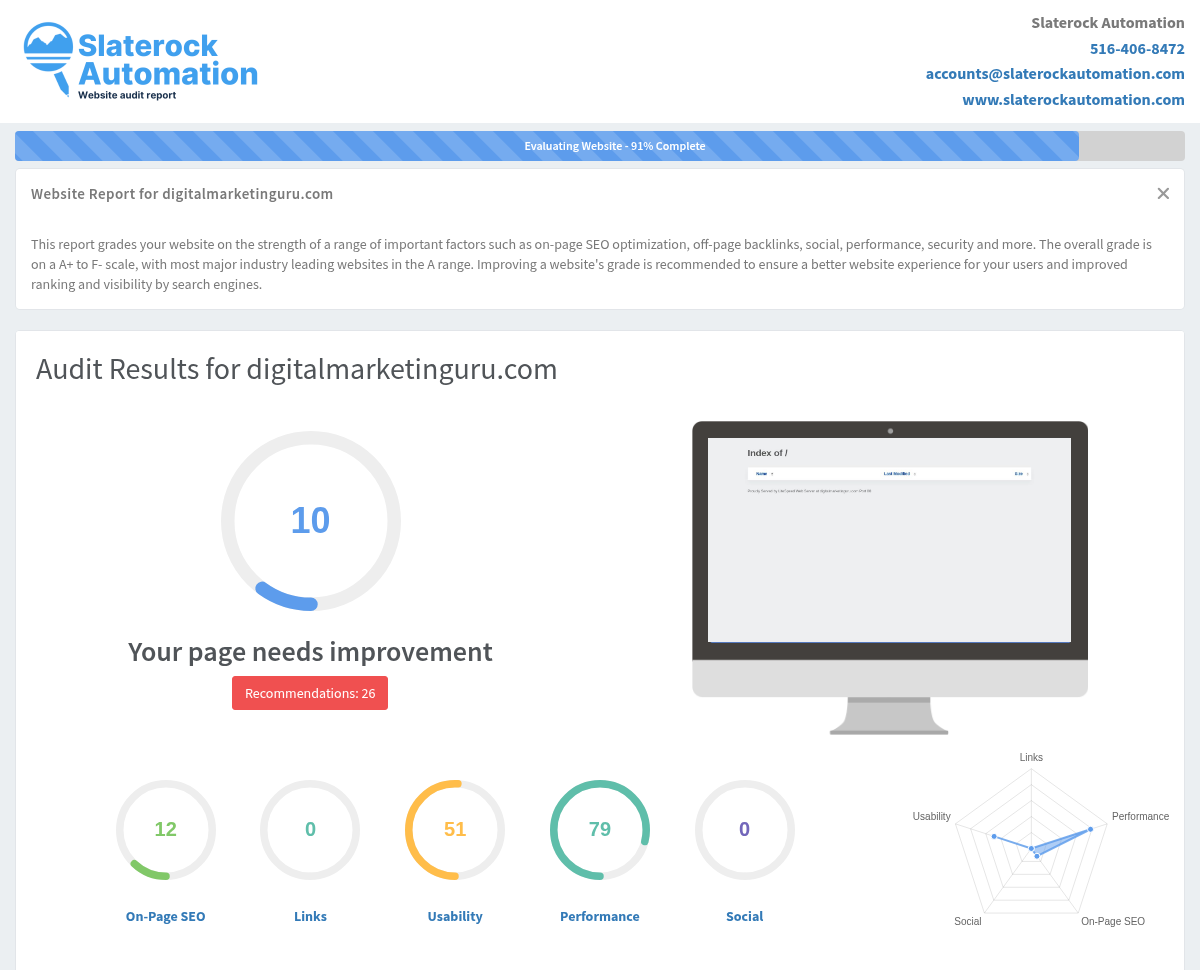Screen dimensions: 1200x970
Task: Click the Usability gauge showing 51
Action: click(455, 829)
